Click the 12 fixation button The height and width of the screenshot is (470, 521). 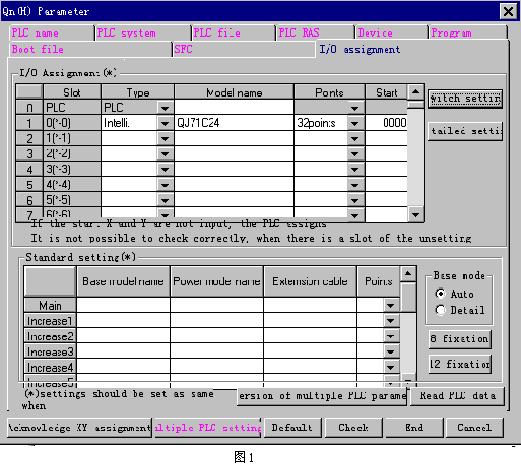tap(460, 364)
